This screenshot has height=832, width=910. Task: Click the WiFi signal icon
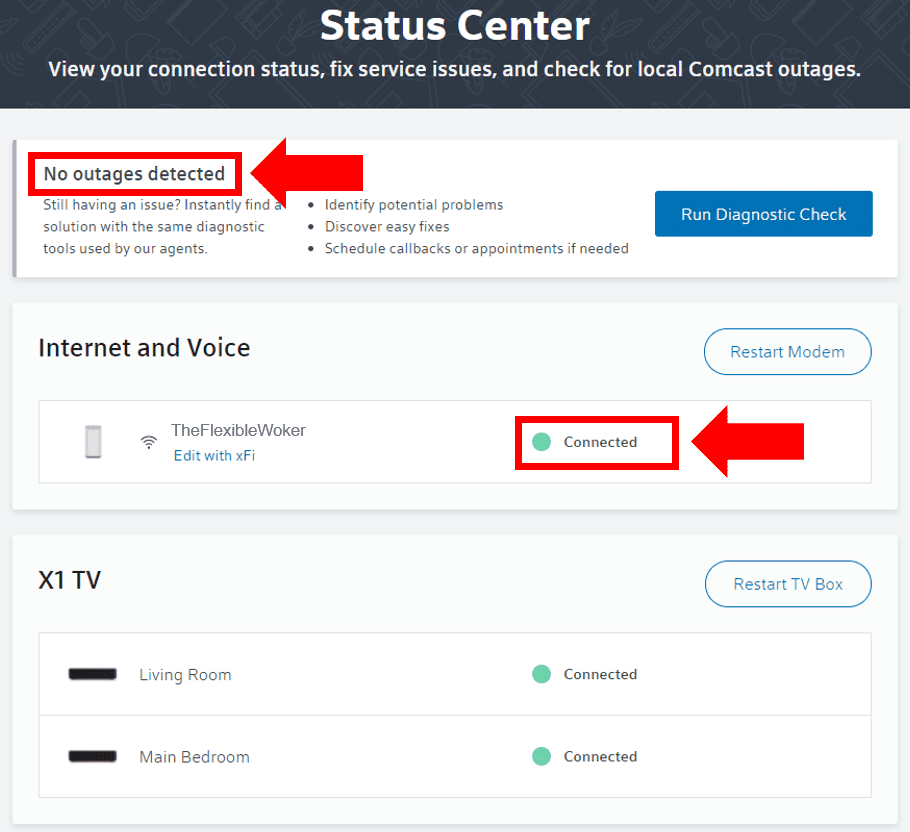[x=149, y=442]
